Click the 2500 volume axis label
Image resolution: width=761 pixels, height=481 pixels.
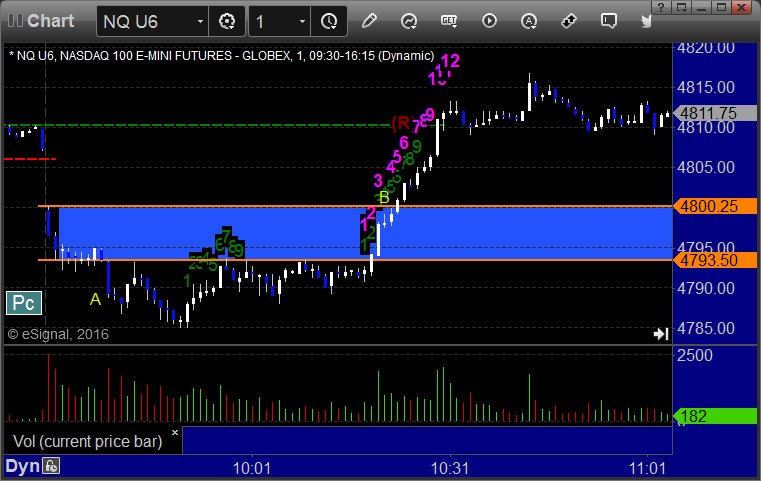[x=695, y=355]
